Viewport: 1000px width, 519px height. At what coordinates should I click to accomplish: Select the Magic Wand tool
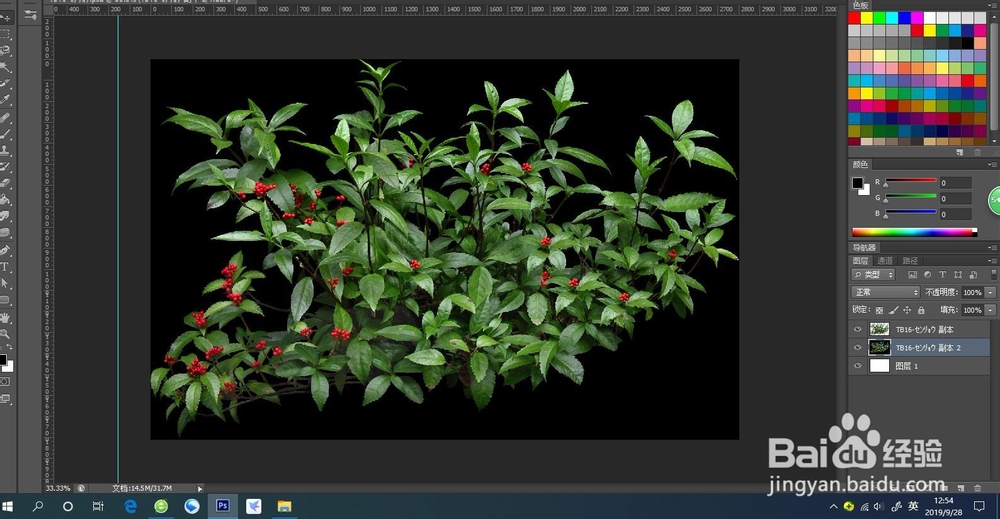tap(5, 67)
